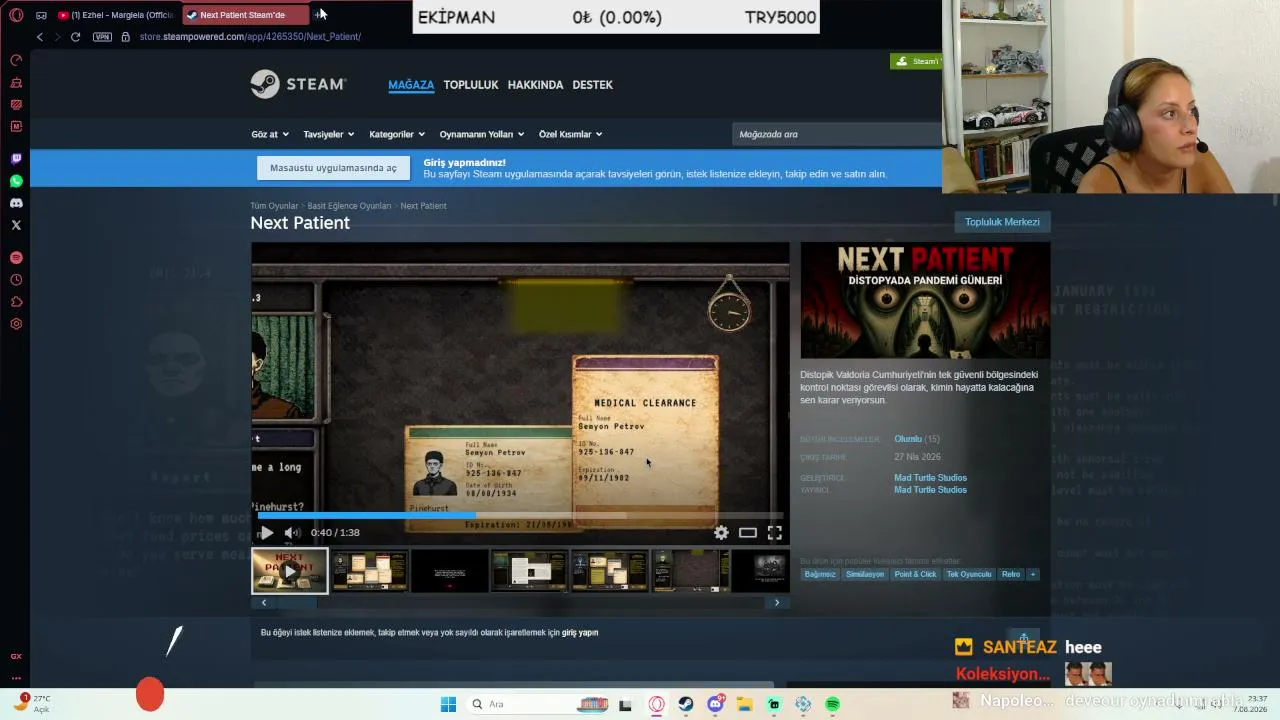
Task: Open Spotify on the Windows taskbar
Action: coord(832,704)
